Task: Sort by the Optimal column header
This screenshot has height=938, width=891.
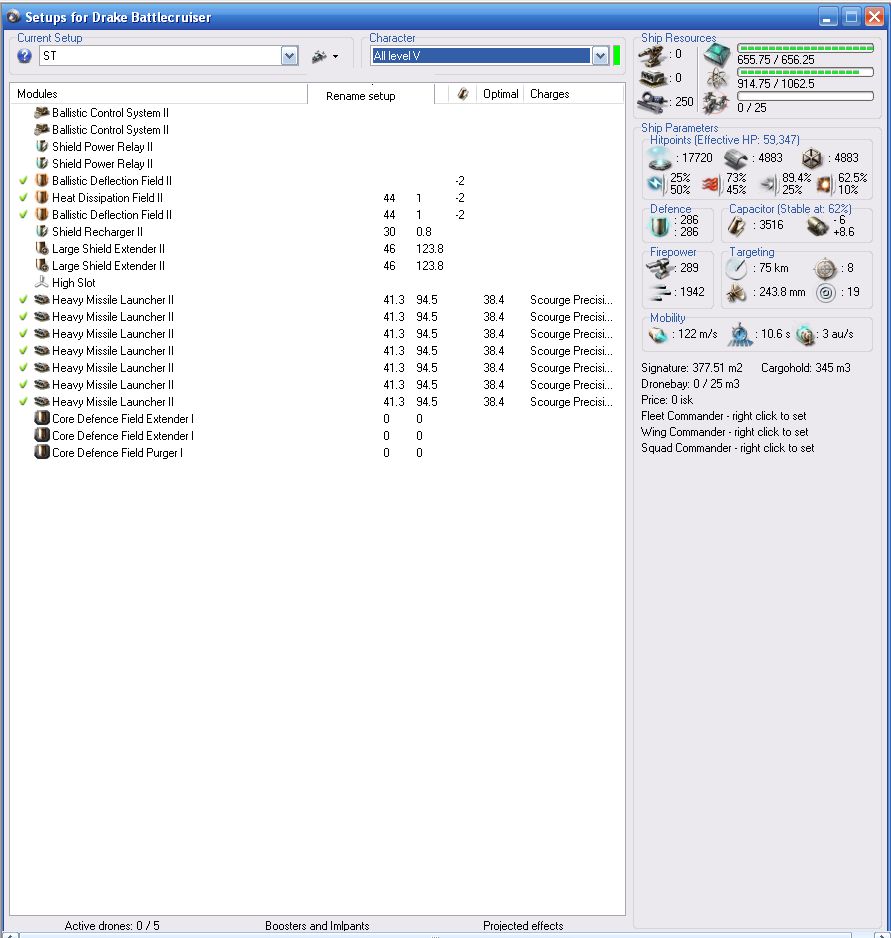Action: [500, 94]
